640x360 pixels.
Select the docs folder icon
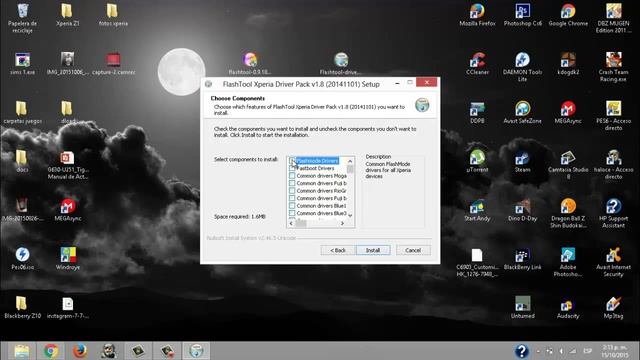[22, 161]
